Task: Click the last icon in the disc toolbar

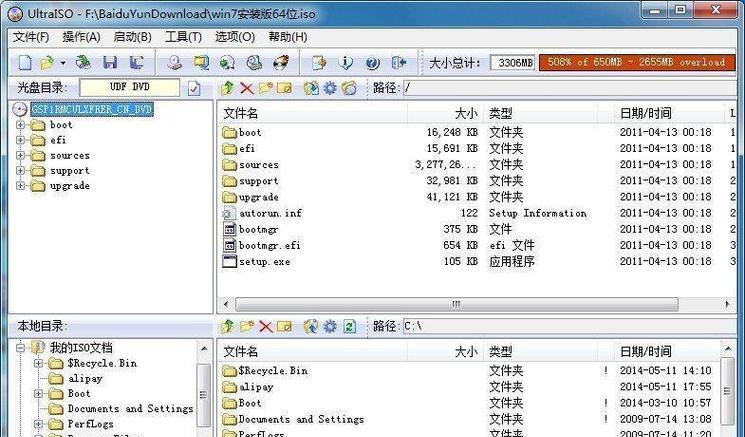Action: click(x=349, y=88)
